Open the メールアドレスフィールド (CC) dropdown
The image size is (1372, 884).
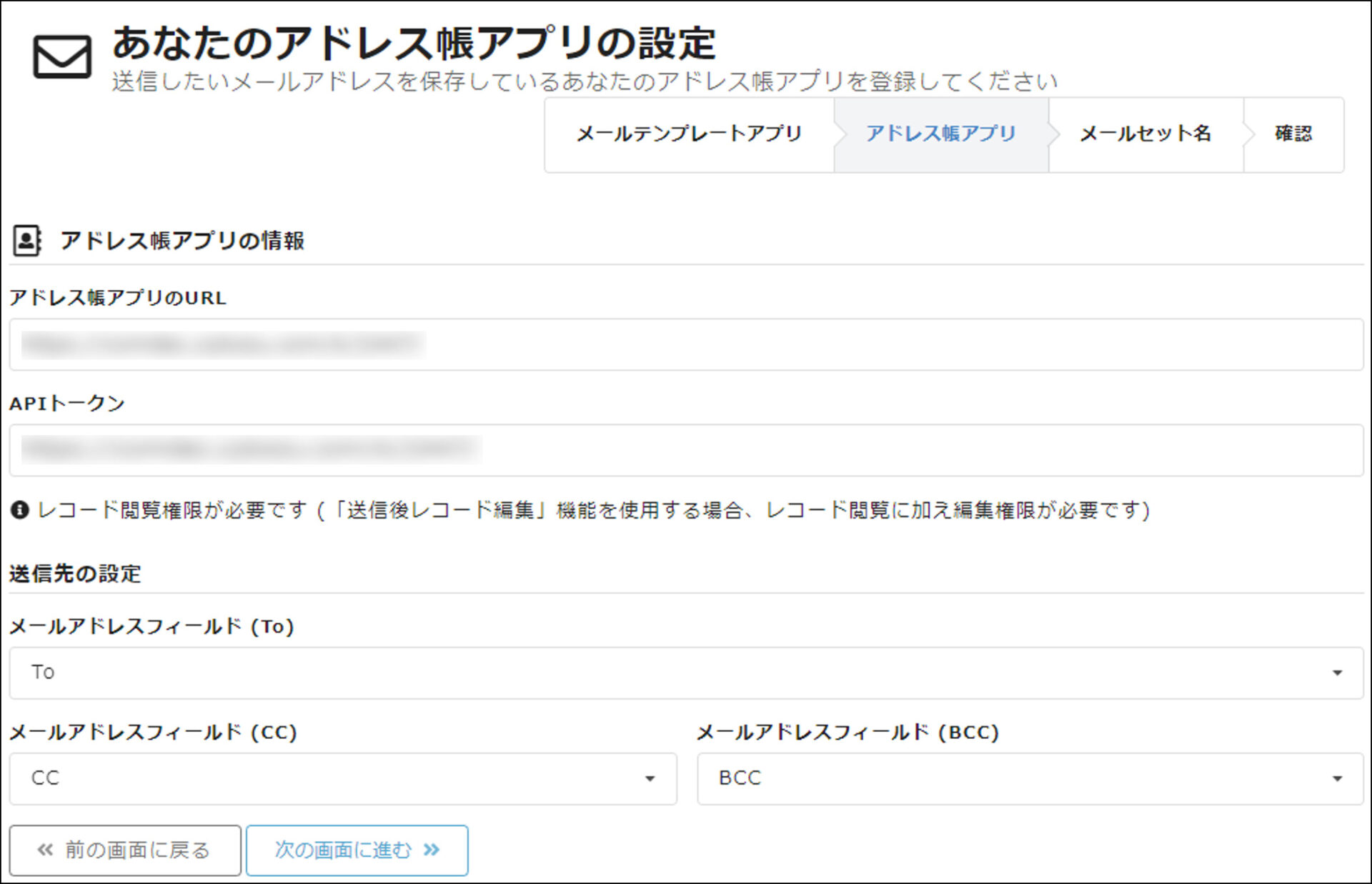343,778
